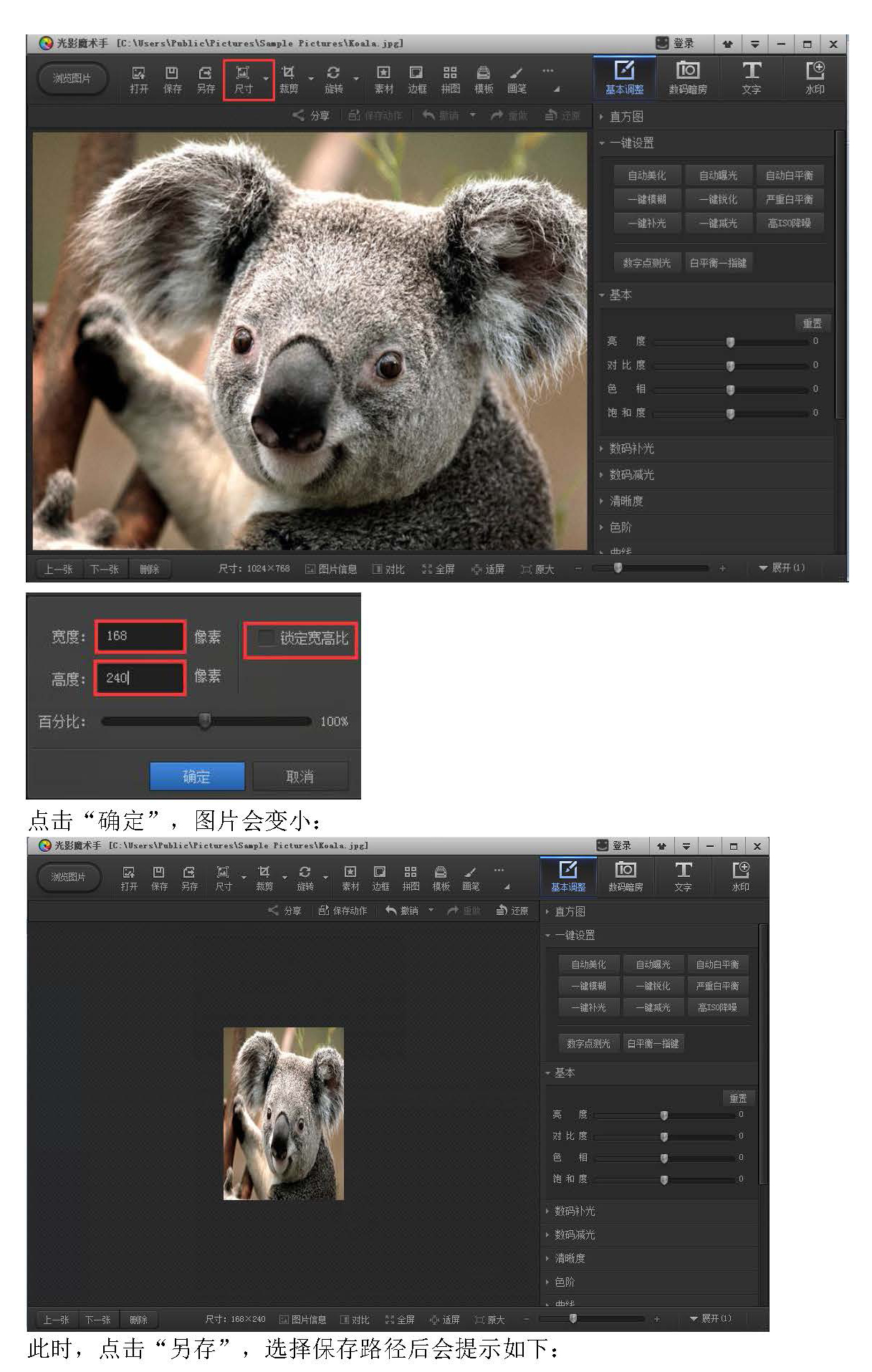Select 尺寸 tool in the 1024×768 koala window
872x1372 pixels.
tap(244, 80)
